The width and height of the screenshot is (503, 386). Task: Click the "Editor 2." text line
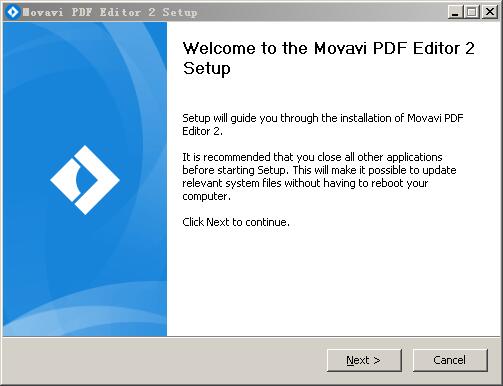pyautogui.click(x=202, y=131)
